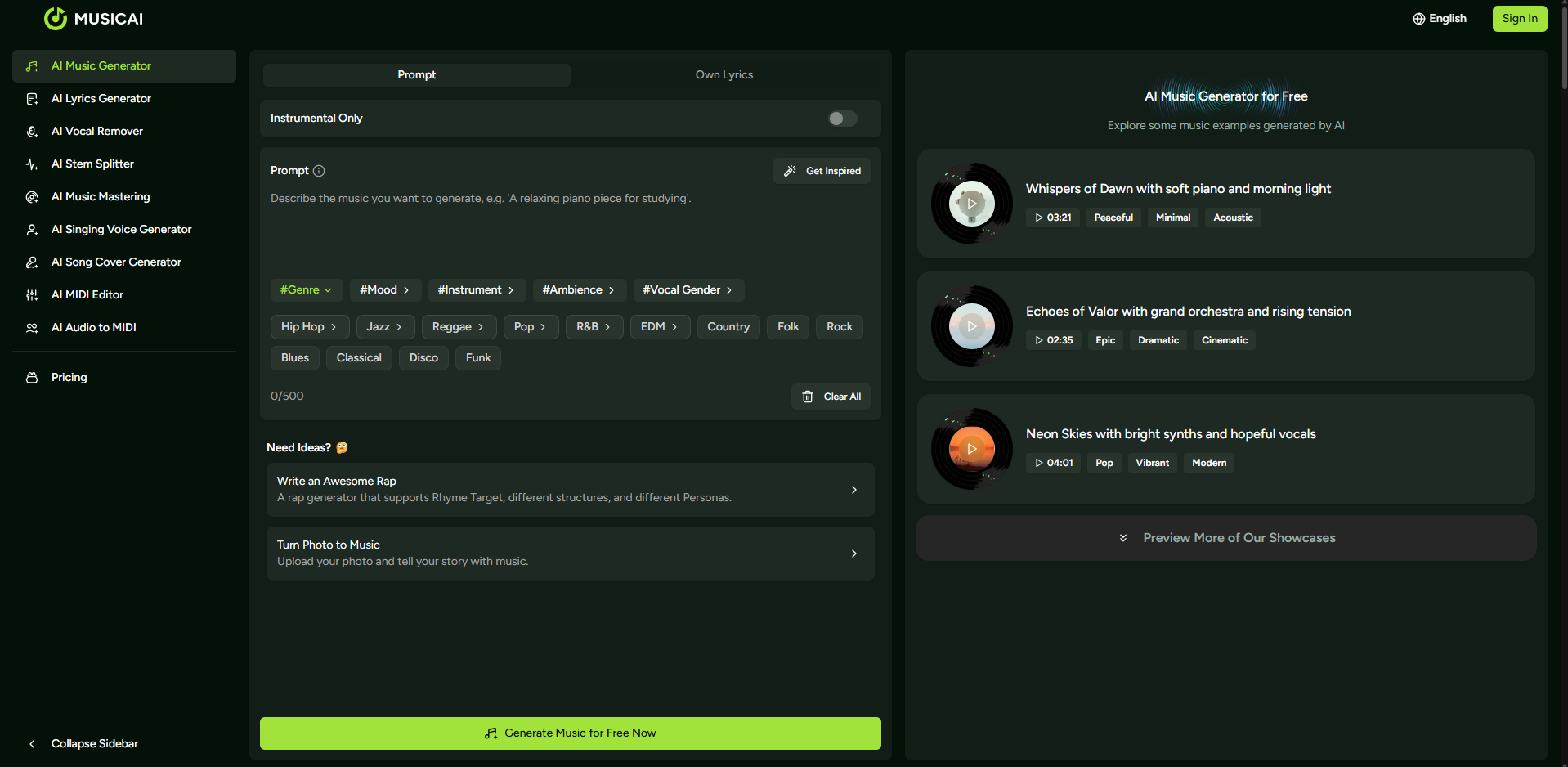Open the #Vocal Gender selector
This screenshot has width=1568, height=767.
click(x=688, y=289)
